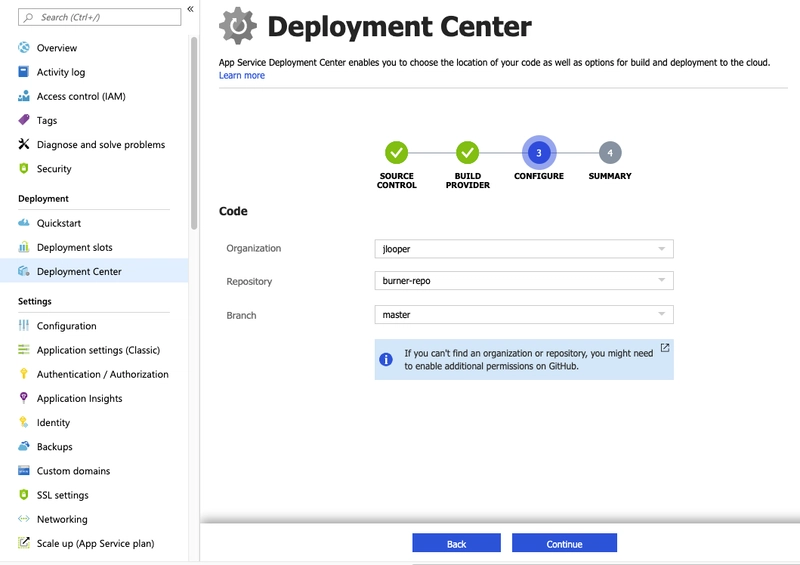
Task: Open the external link icon in info box
Action: click(x=664, y=348)
